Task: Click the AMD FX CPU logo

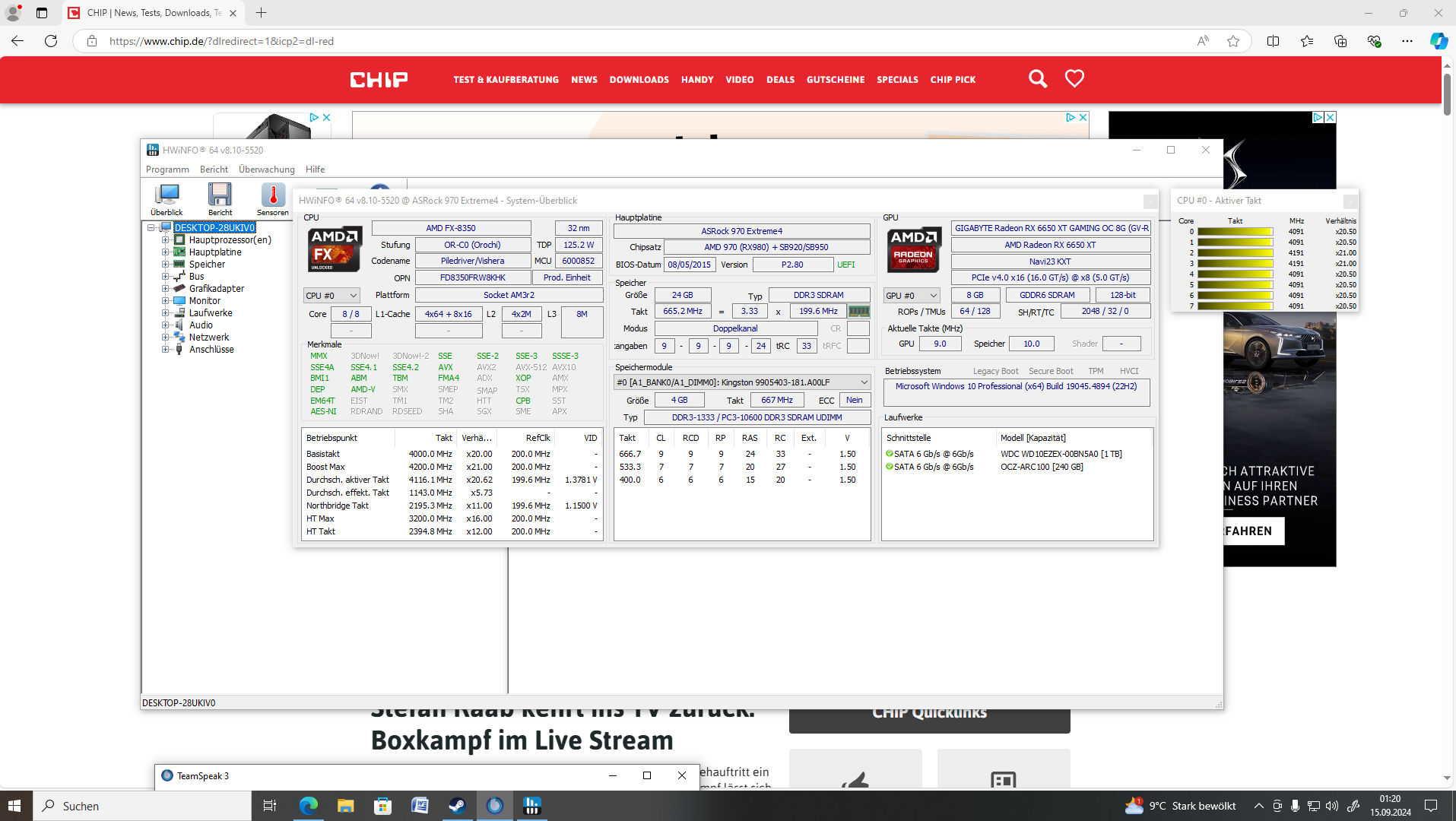Action: pos(335,249)
